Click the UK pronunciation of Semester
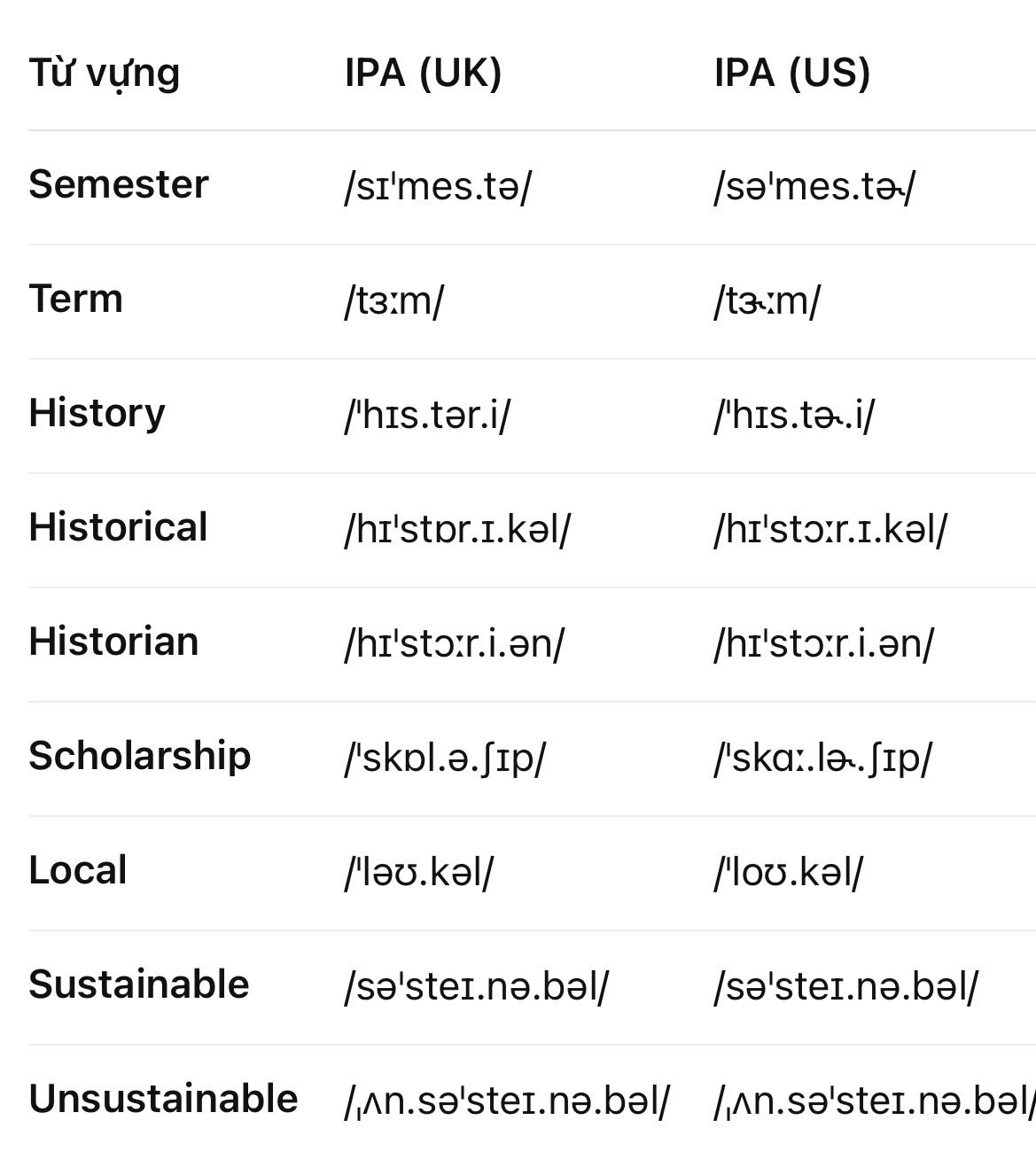The image size is (1036, 1167). (x=438, y=187)
